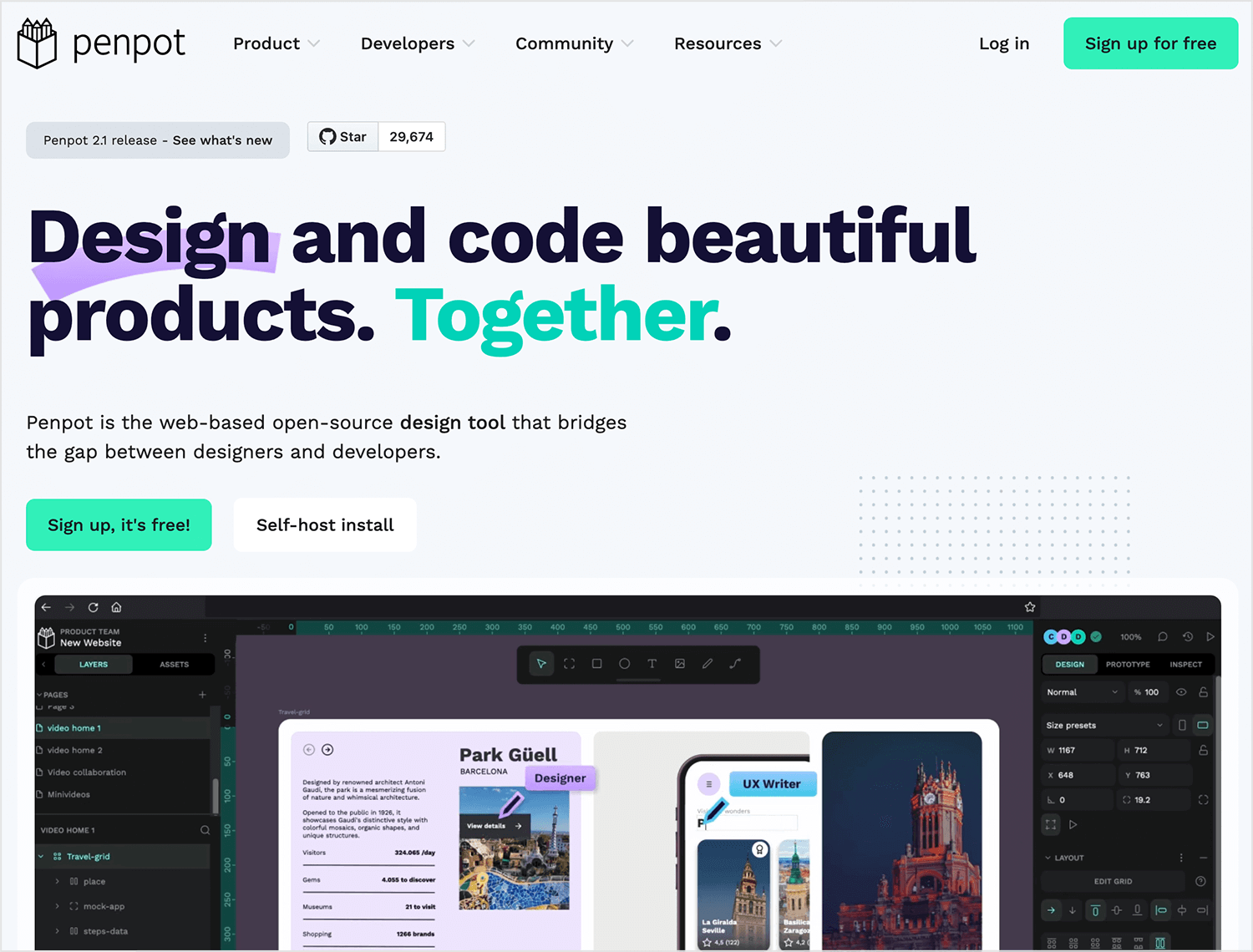Expand the steps-data layer
Image resolution: width=1253 pixels, height=952 pixels.
click(57, 931)
